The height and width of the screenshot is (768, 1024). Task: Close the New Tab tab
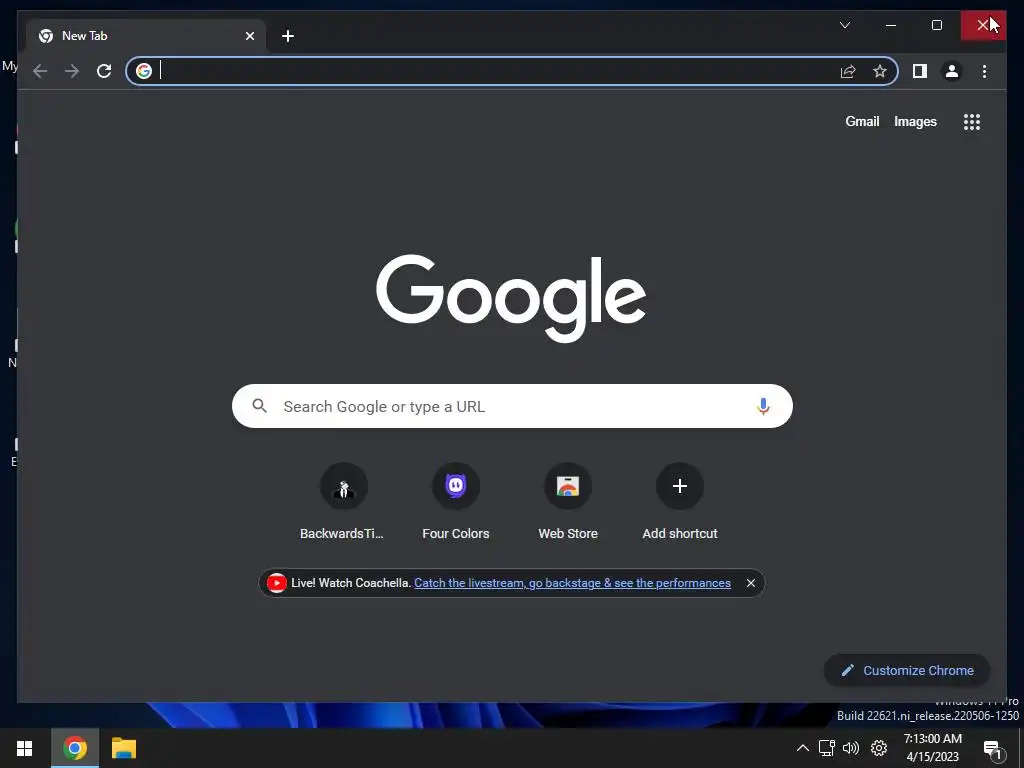pyautogui.click(x=249, y=36)
